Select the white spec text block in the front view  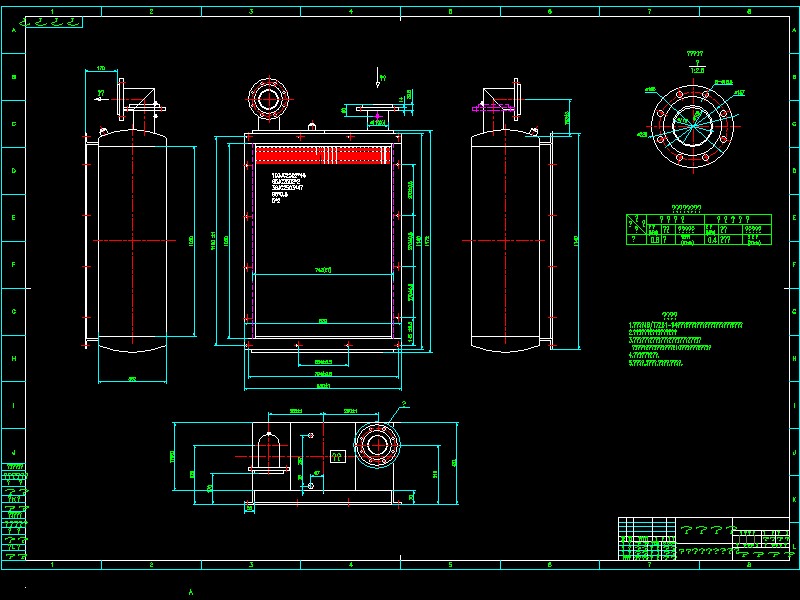pos(287,188)
